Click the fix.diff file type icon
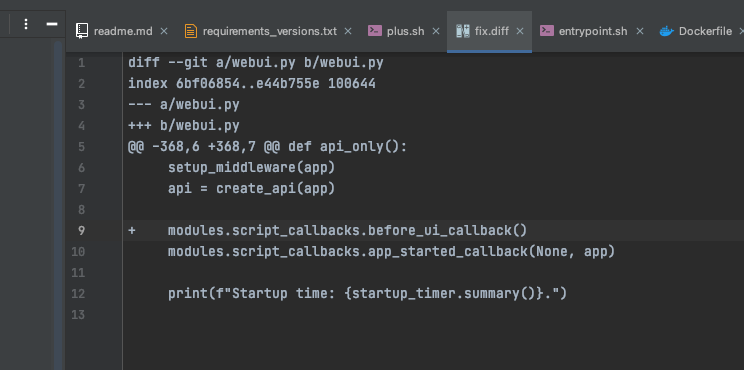This screenshot has width=744, height=370. [x=463, y=31]
